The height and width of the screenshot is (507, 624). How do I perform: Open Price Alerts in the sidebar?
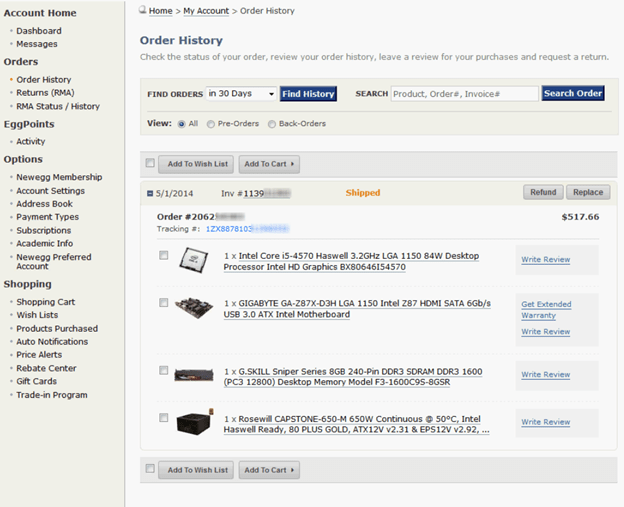39,355
